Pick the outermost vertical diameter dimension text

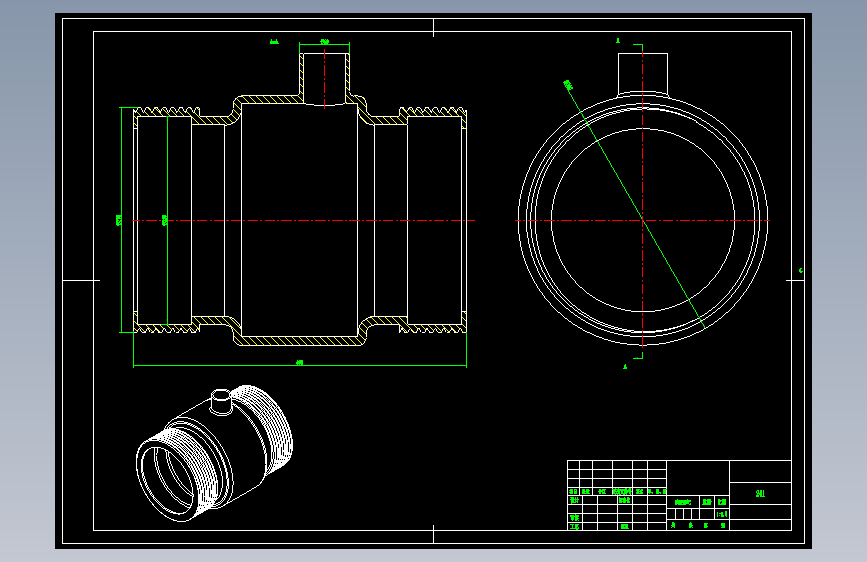coord(119,220)
